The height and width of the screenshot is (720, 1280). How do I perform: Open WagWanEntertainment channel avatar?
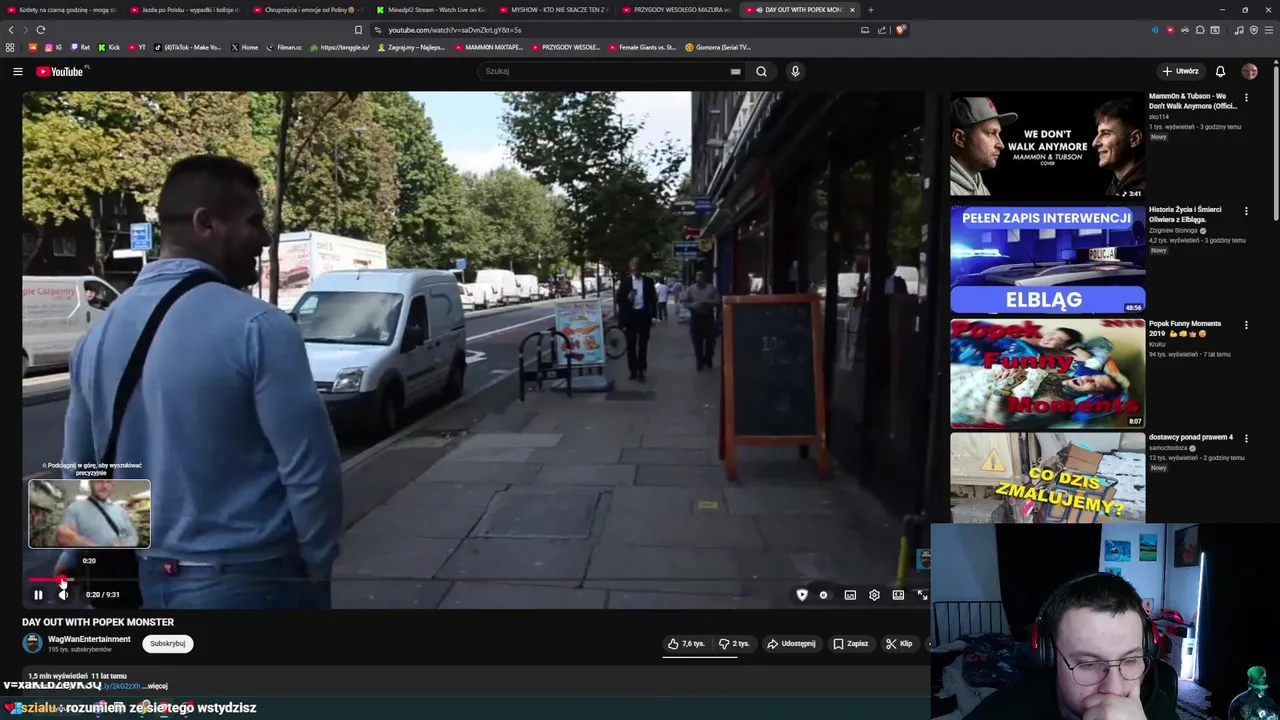(x=32, y=644)
